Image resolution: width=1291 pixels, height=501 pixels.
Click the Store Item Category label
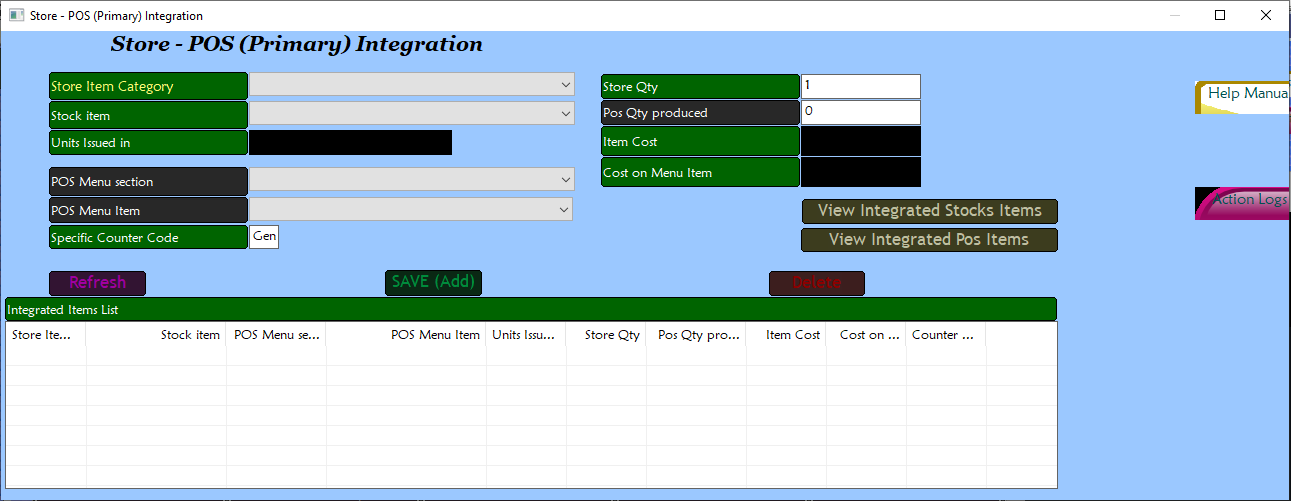pyautogui.click(x=148, y=86)
